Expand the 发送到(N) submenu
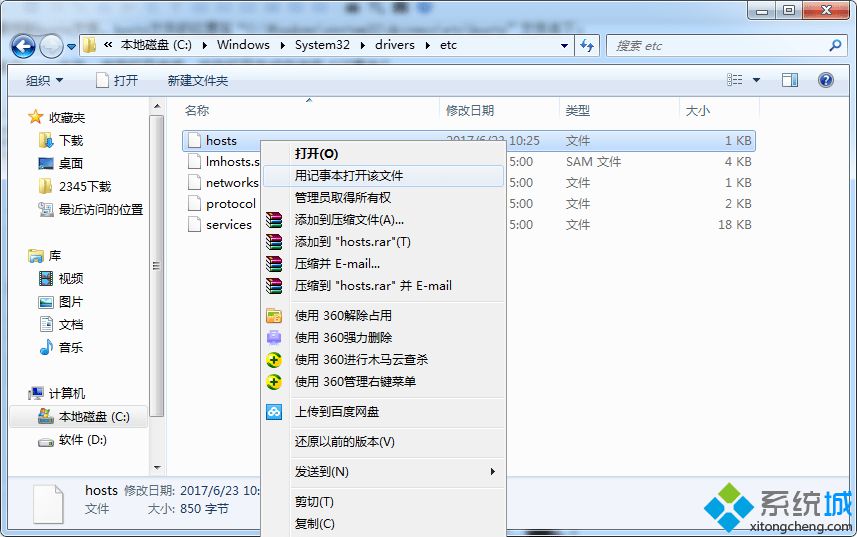 pyautogui.click(x=383, y=471)
